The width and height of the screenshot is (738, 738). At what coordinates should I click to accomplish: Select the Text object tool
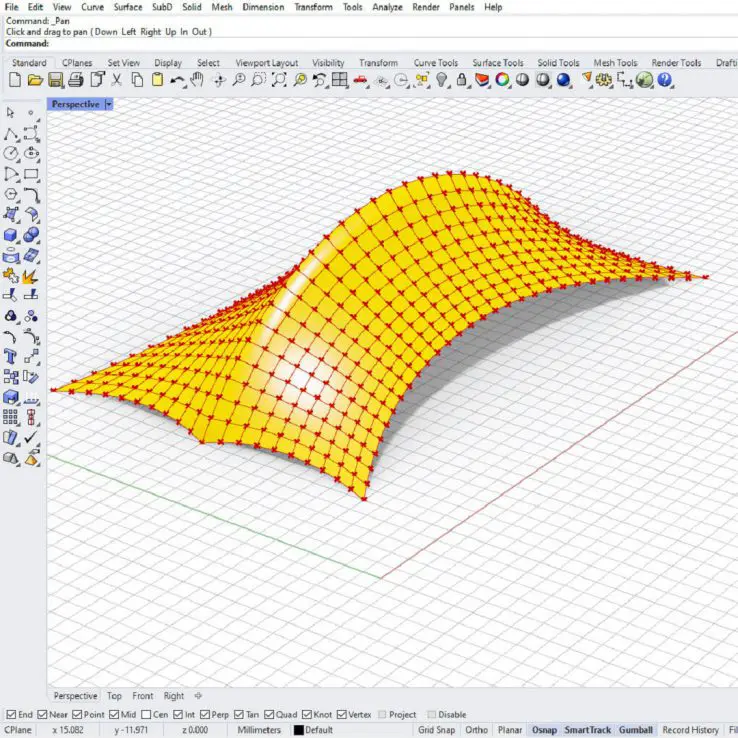click(x=11, y=356)
